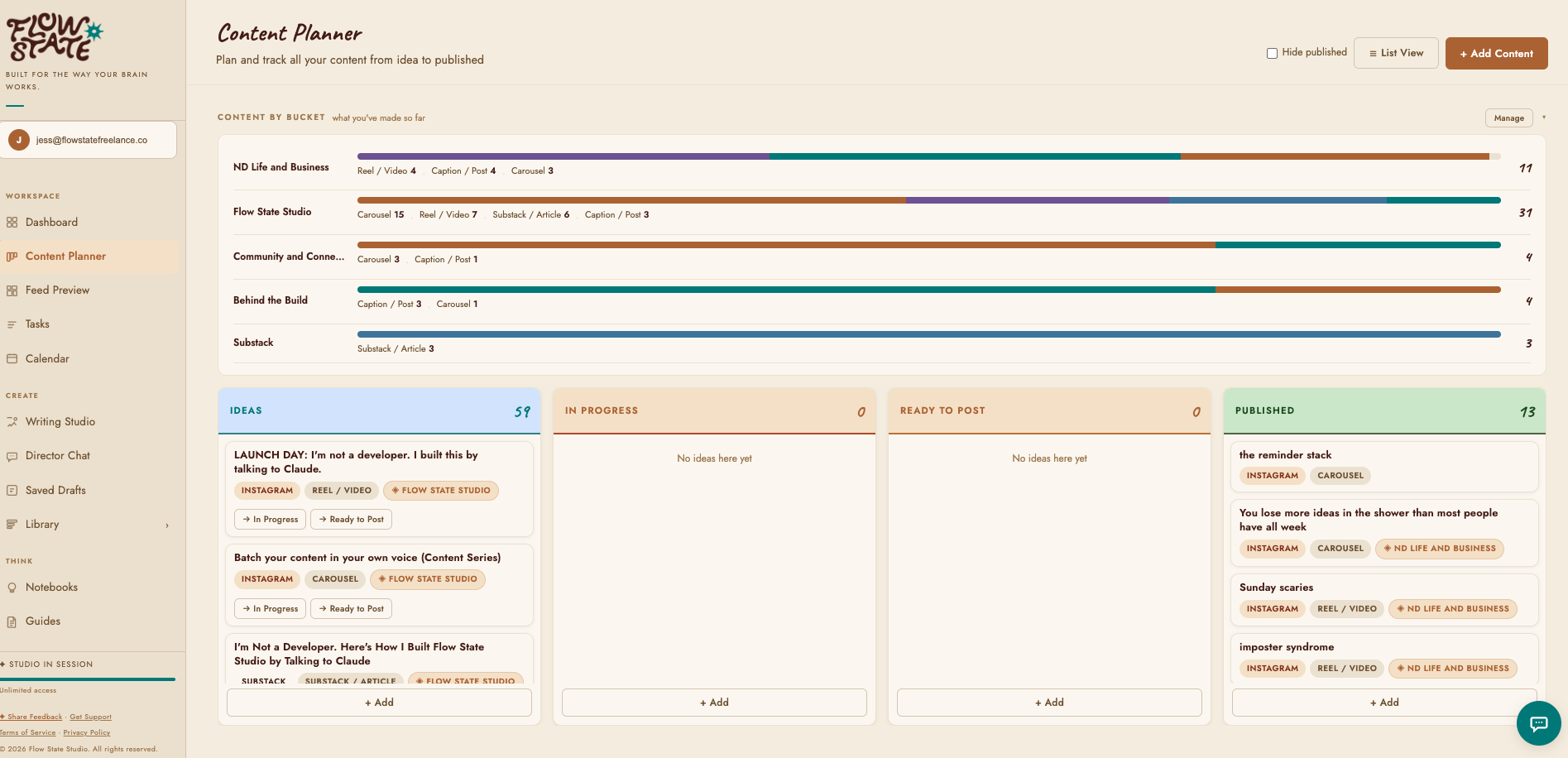Click the Get Support link
Screen dimensions: 1568x758
(x=90, y=717)
